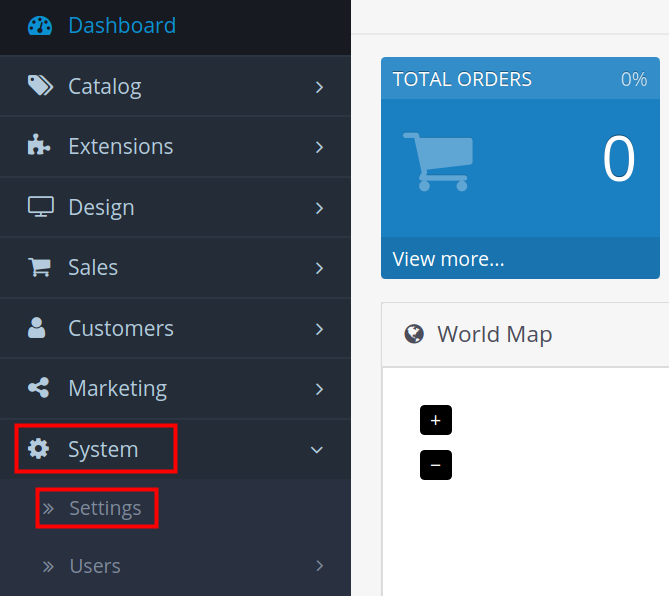Click the Dashboard gauge icon
The width and height of the screenshot is (669, 596).
pyautogui.click(x=39, y=26)
